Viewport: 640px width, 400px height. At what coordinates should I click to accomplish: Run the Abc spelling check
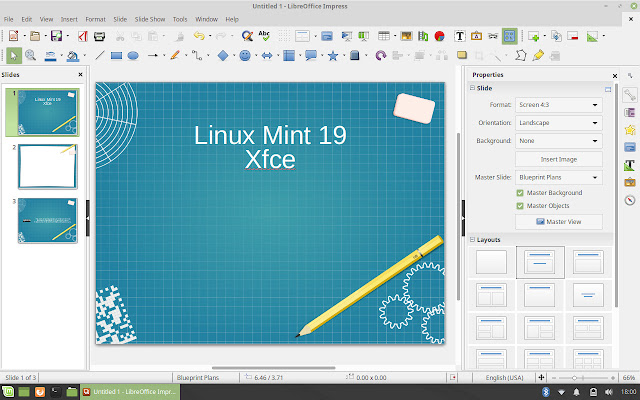point(264,36)
